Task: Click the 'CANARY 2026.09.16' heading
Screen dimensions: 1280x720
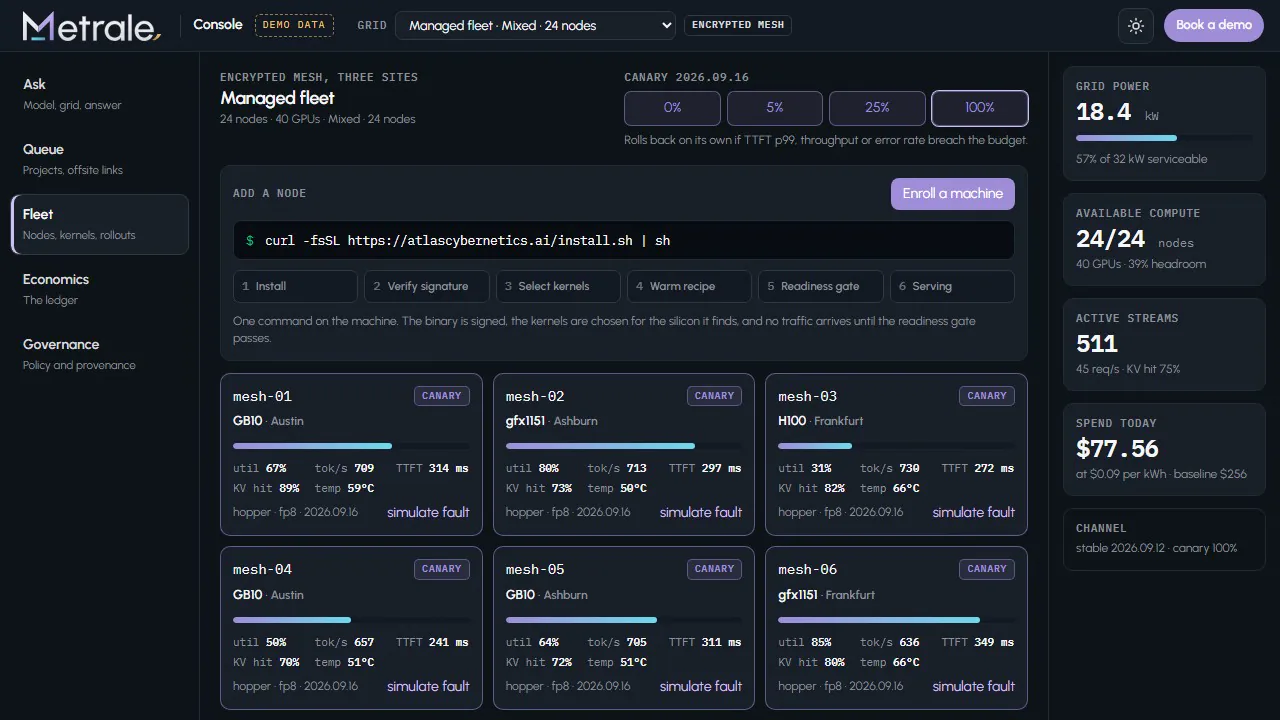Action: (686, 77)
